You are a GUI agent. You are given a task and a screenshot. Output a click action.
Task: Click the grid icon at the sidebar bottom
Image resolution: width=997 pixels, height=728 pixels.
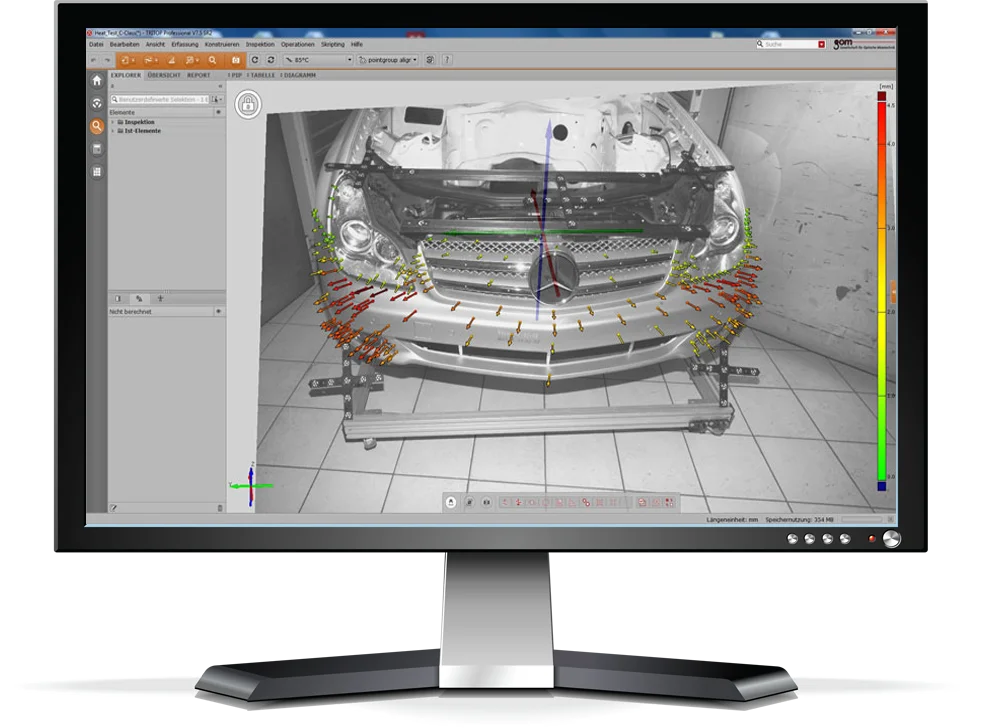click(97, 172)
